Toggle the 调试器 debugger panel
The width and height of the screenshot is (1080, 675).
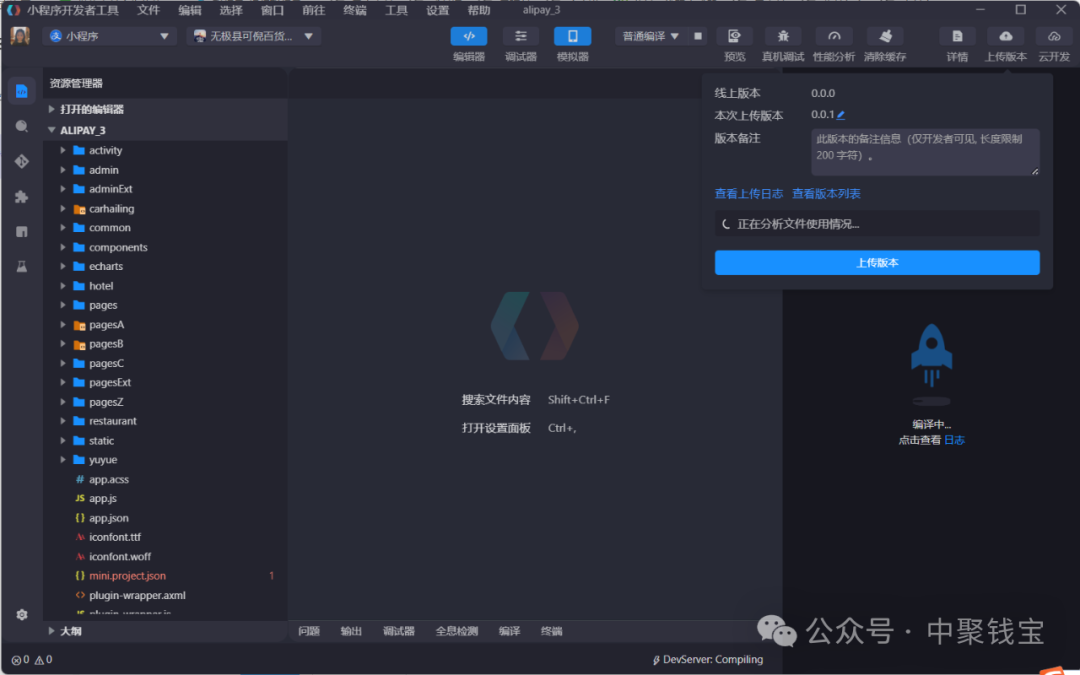pos(521,36)
